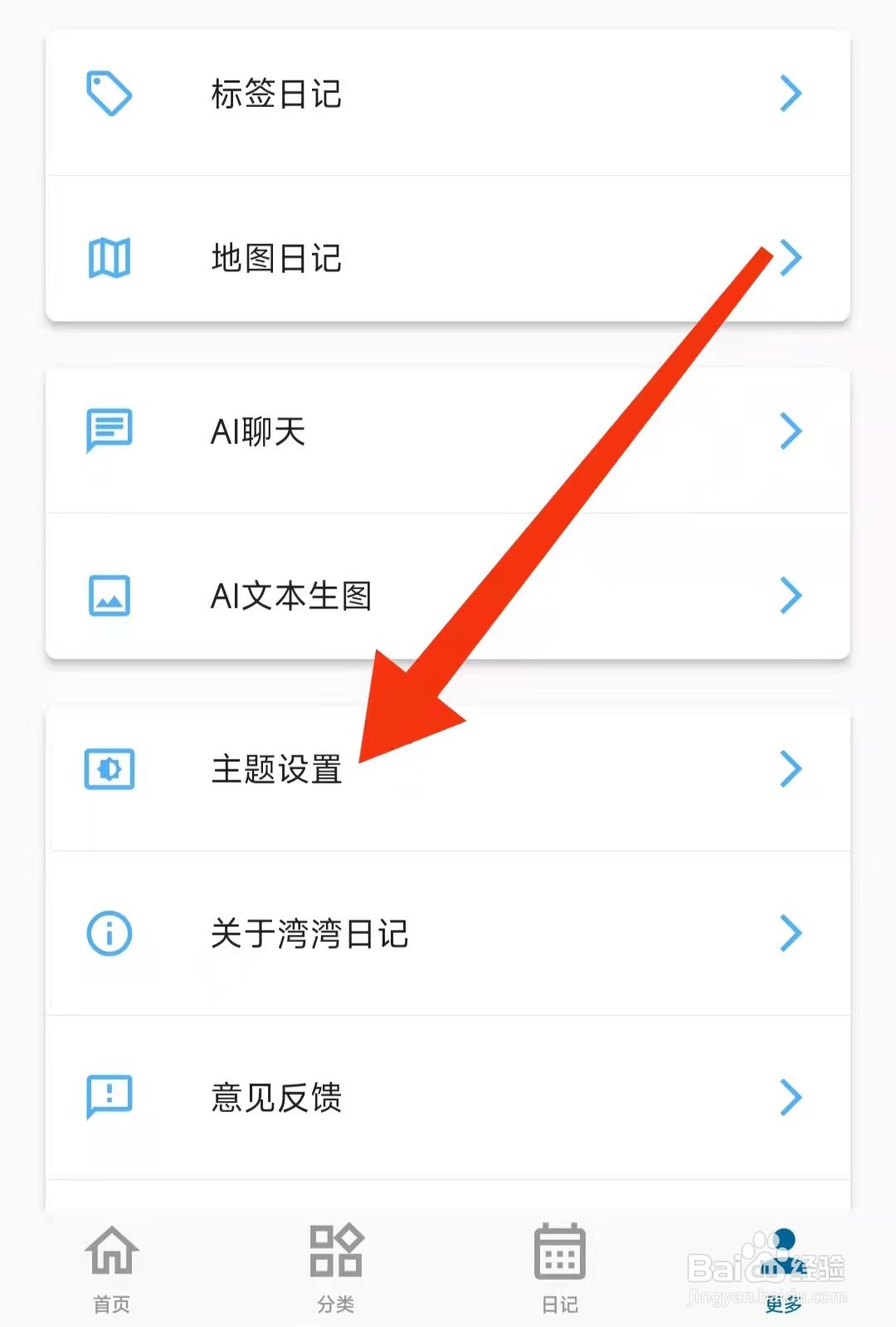Screen dimensions: 896x1327
Task: Tap the chat bubble icon for AI聊天
Action: tap(110, 431)
